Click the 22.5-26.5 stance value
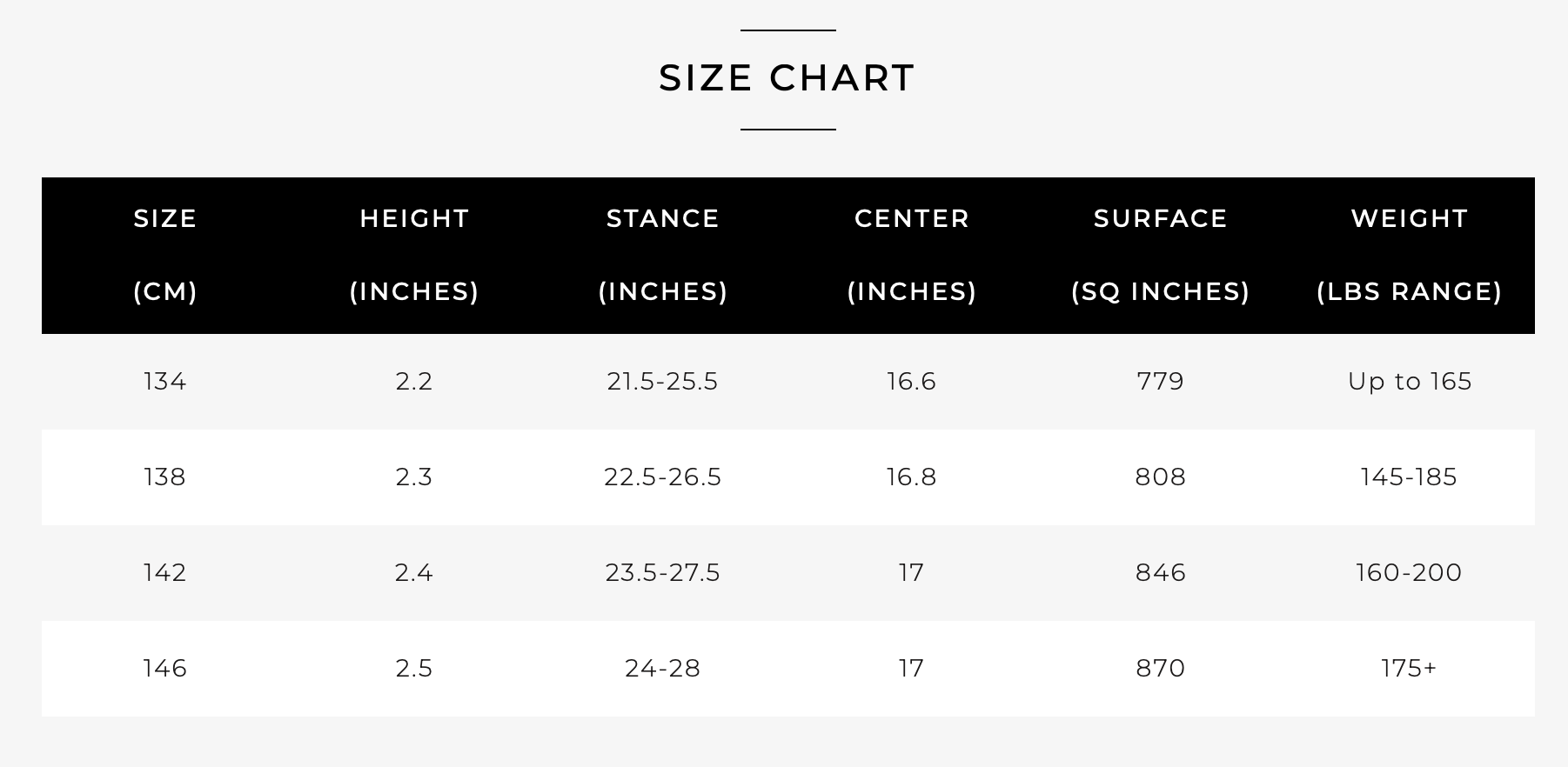This screenshot has width=1568, height=767. coord(663,477)
